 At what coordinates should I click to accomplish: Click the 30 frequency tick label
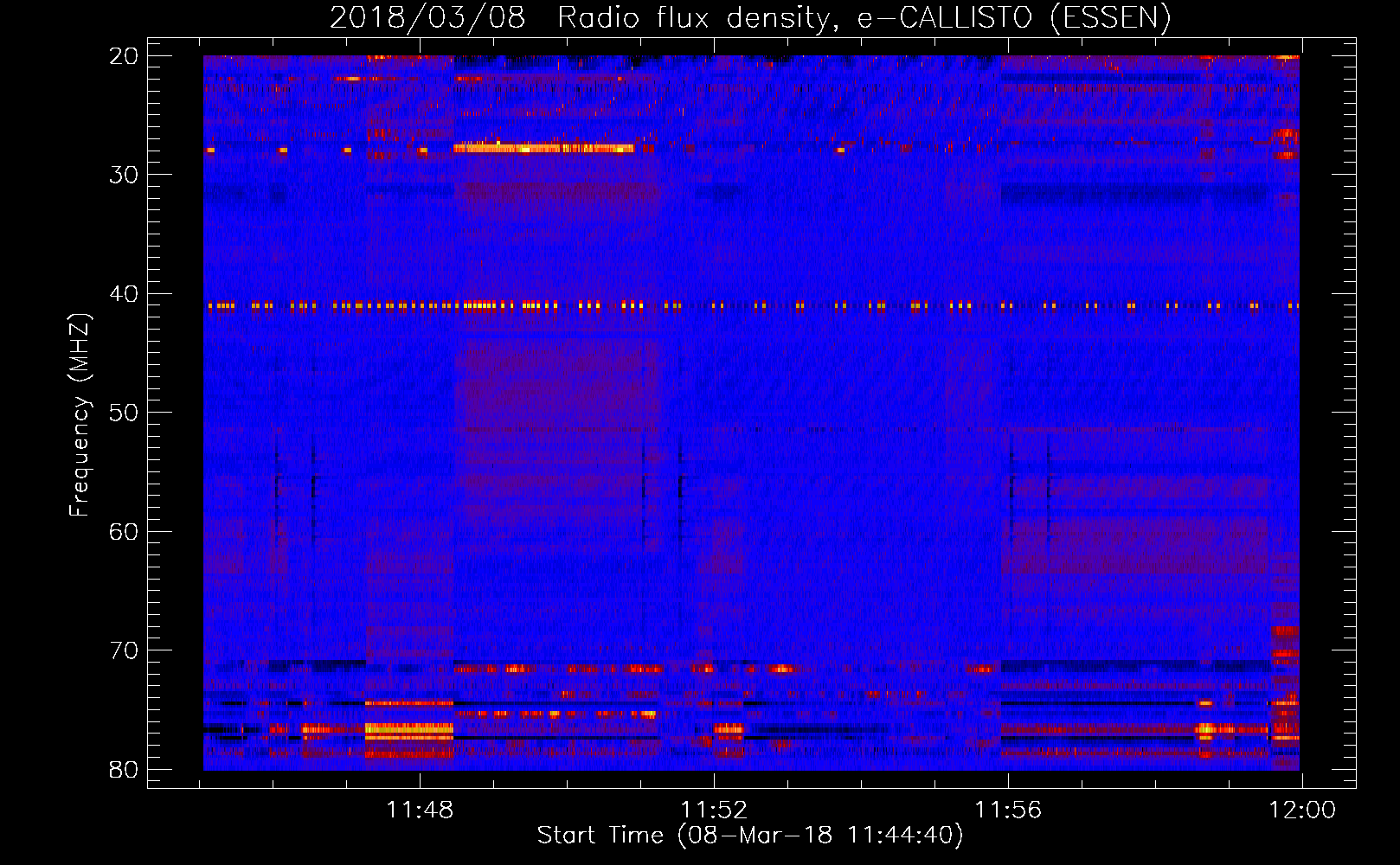click(x=125, y=175)
